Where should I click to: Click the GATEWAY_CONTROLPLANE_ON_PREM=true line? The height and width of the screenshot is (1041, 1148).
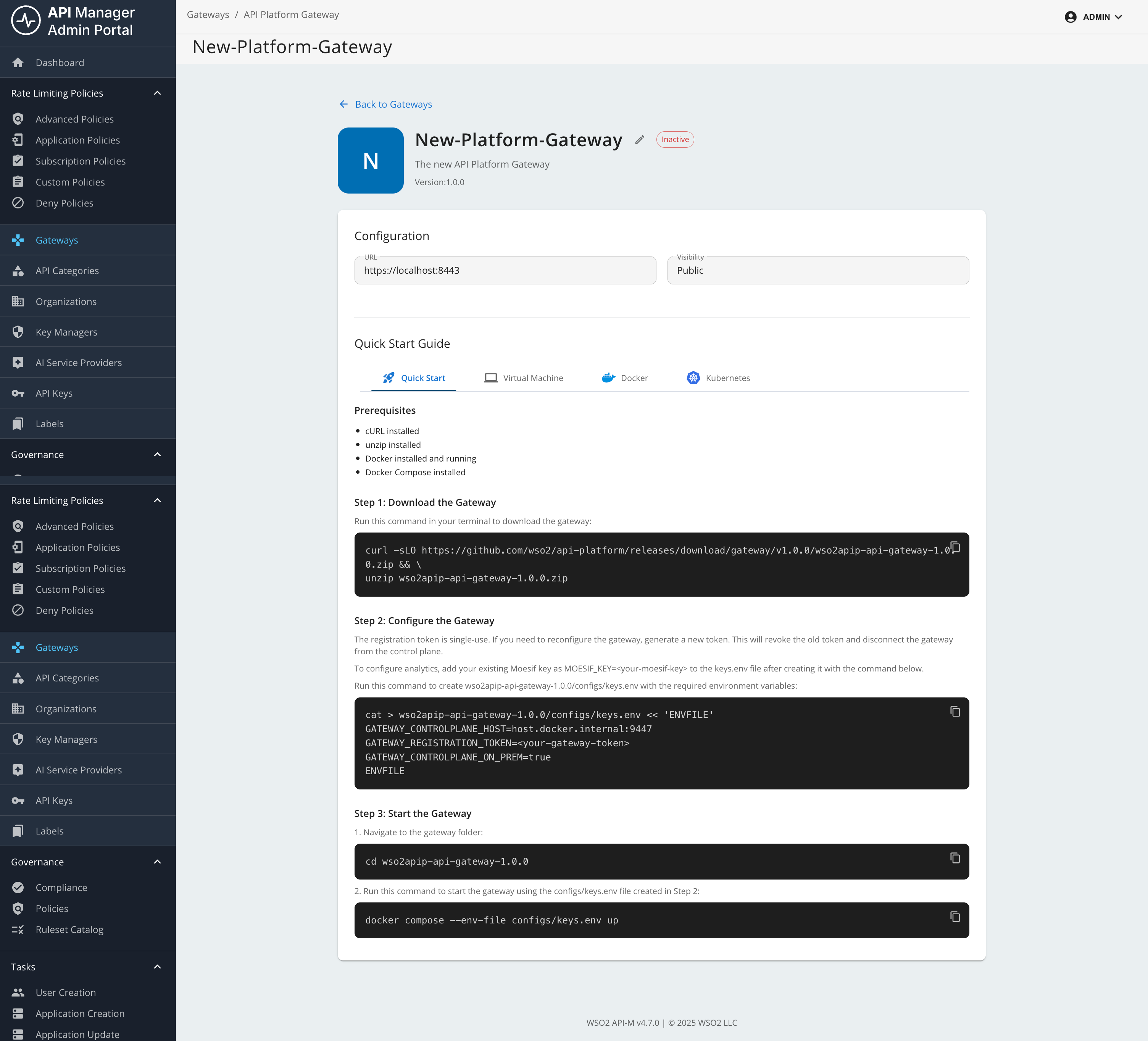click(458, 757)
